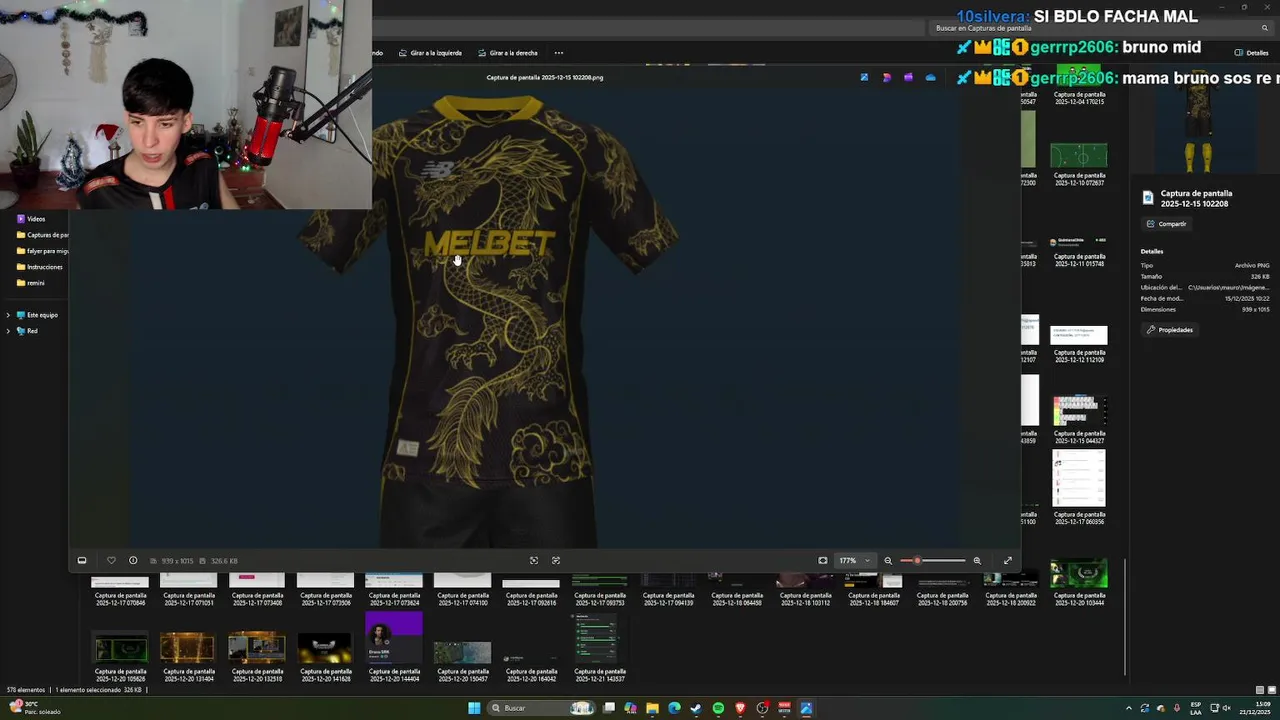Select thumbnail 2025-12-17 093753

599,590
